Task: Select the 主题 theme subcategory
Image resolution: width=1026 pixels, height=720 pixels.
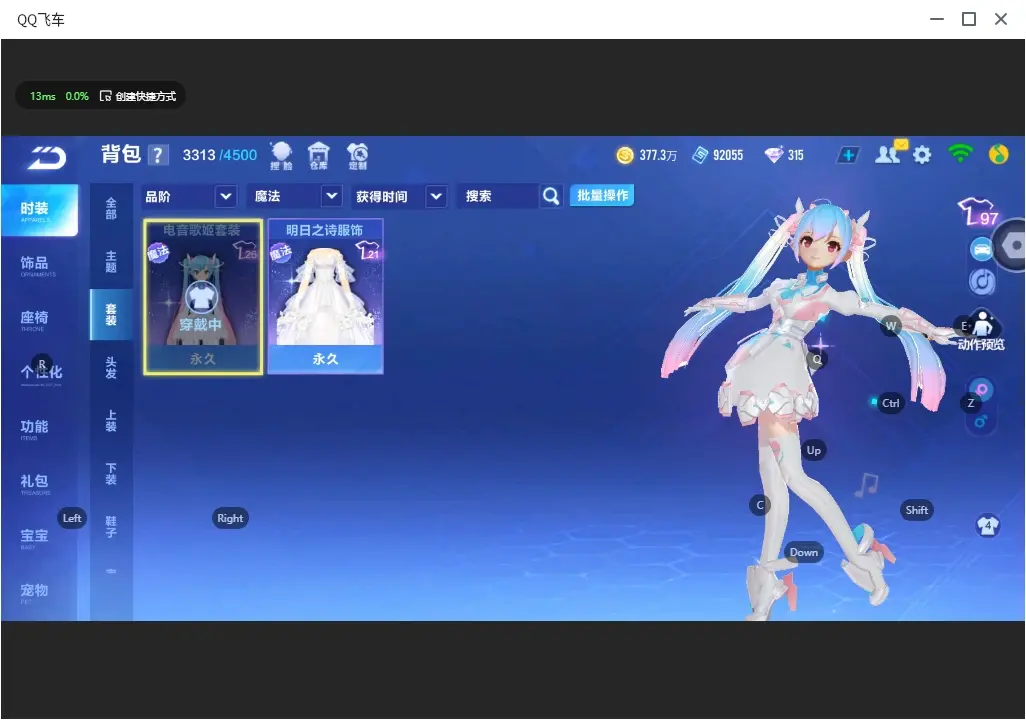Action: [111, 261]
